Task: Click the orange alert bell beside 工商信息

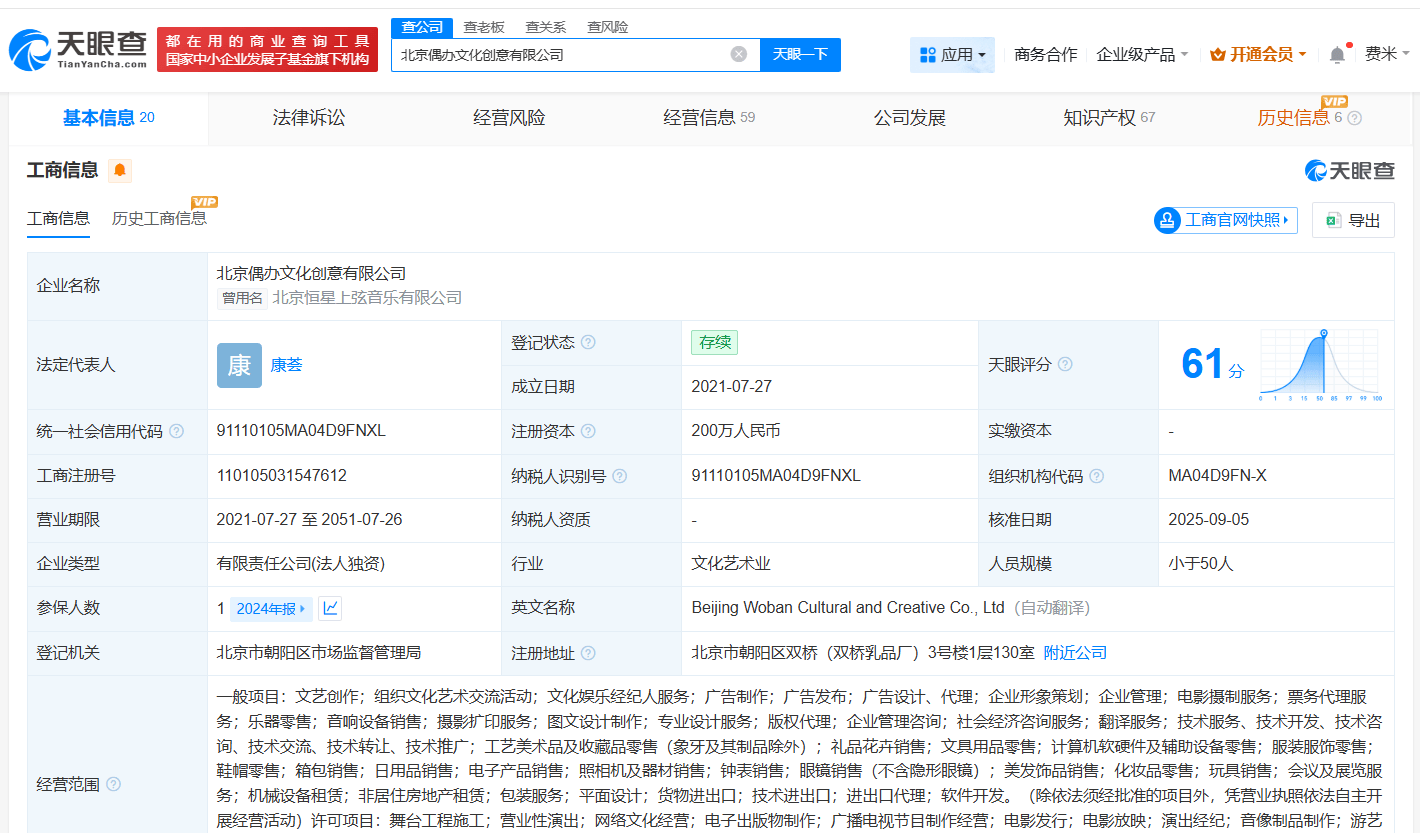Action: pos(120,170)
